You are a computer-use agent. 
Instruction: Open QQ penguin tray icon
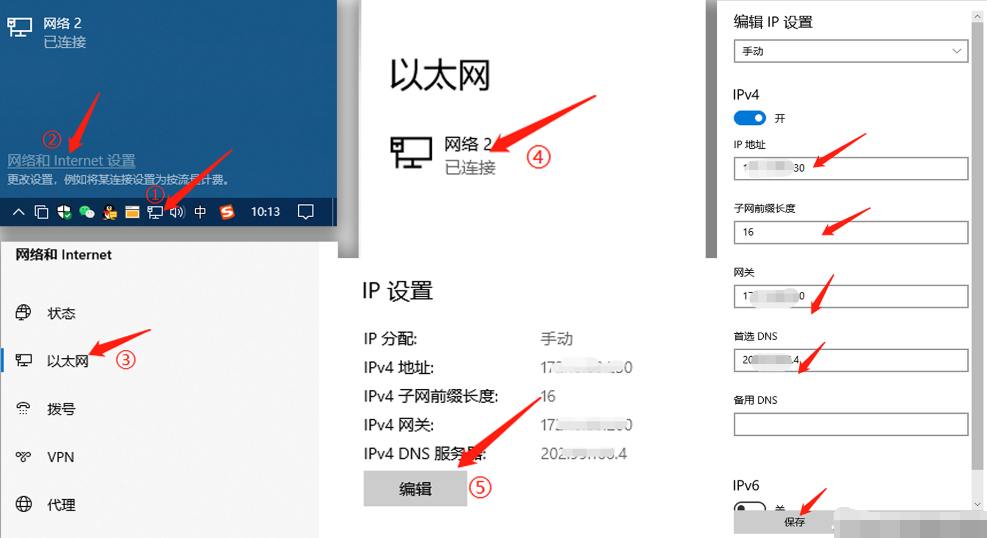pos(110,212)
